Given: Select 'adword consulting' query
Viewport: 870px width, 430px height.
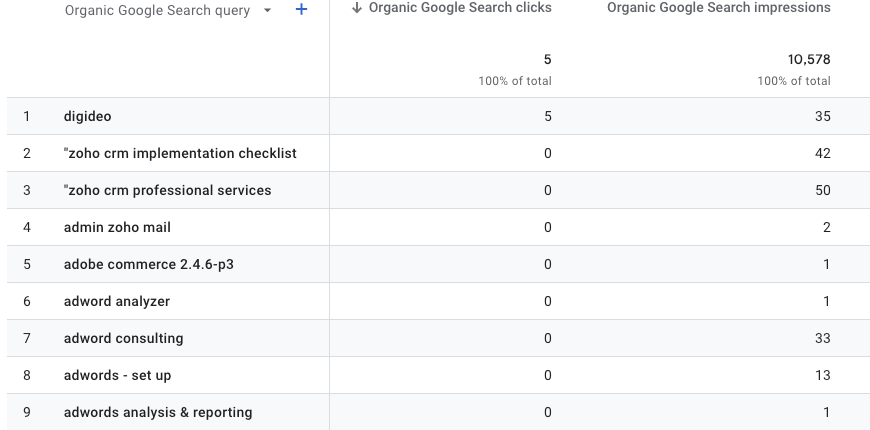Looking at the screenshot, I should click(x=123, y=338).
